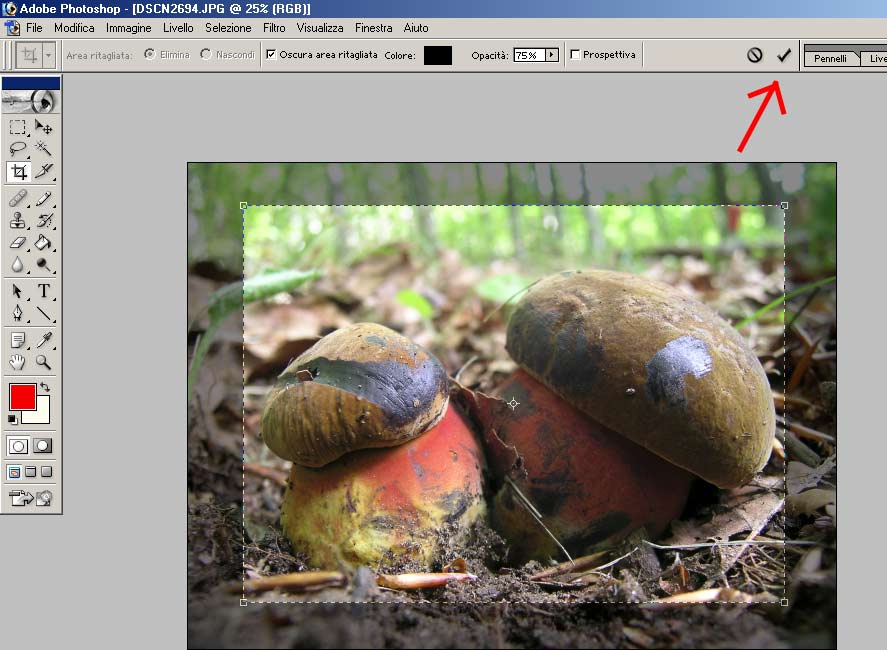Click the Opacità percentage input field
Viewport: 887px width, 650px height.
click(x=528, y=55)
